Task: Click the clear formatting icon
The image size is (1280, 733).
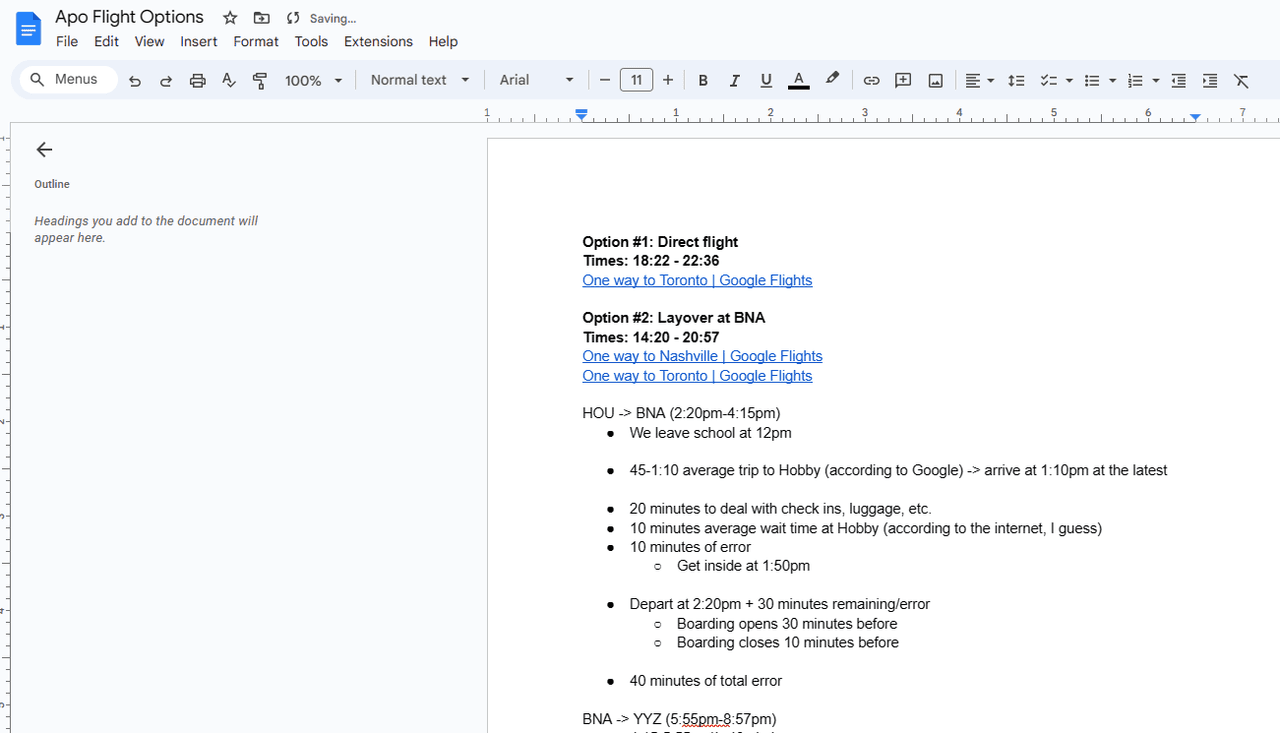Action: click(x=1241, y=81)
